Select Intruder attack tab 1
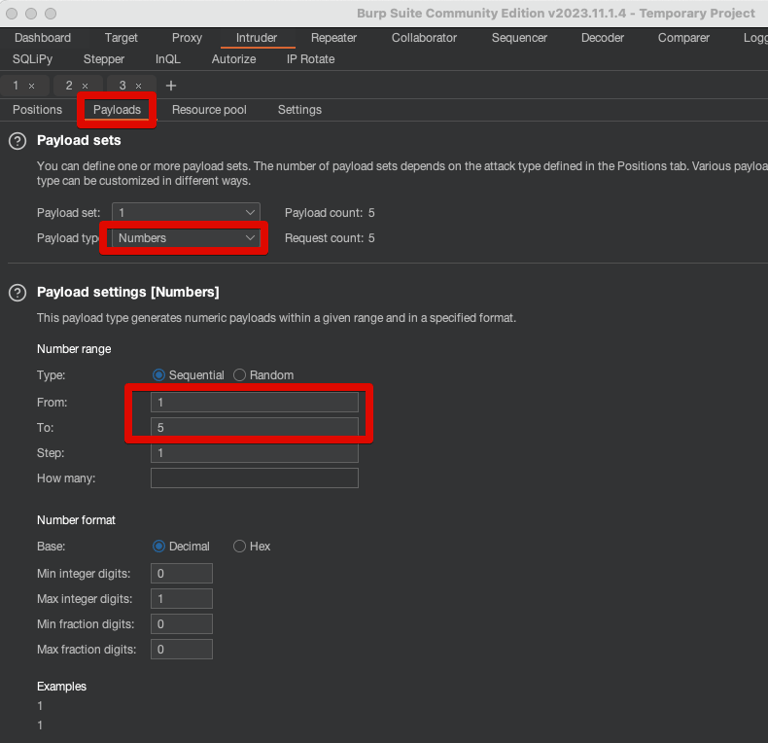The width and height of the screenshot is (768, 743). pos(16,86)
